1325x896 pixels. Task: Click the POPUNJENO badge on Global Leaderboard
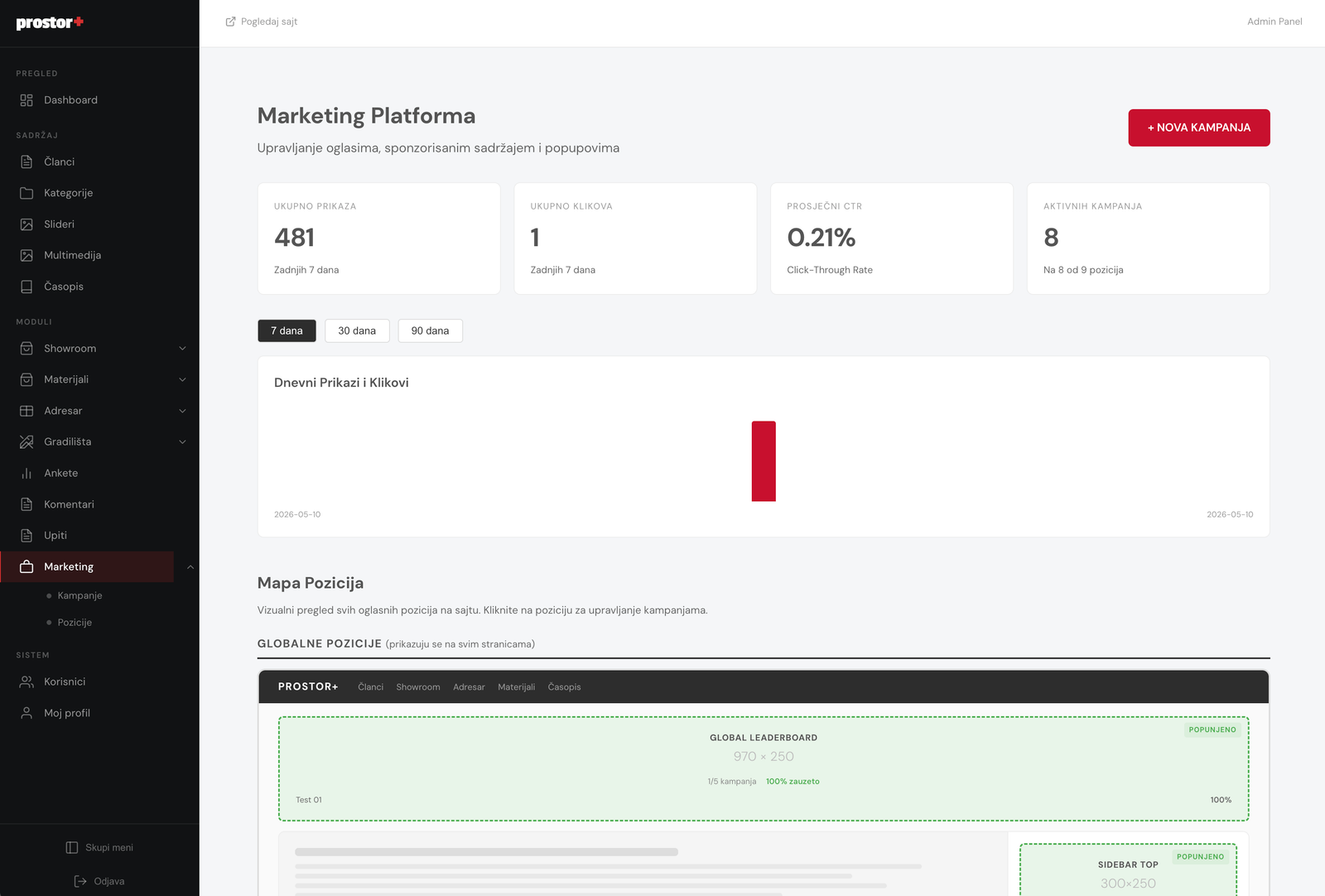coord(1212,730)
